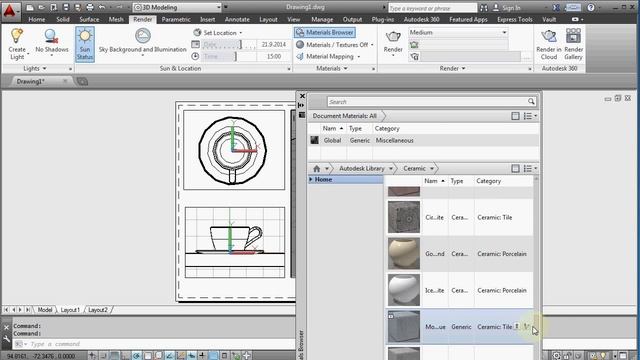Open the Autodesk Library breadcrumb dropdown arrow
The width and height of the screenshot is (640, 360).
(391, 169)
